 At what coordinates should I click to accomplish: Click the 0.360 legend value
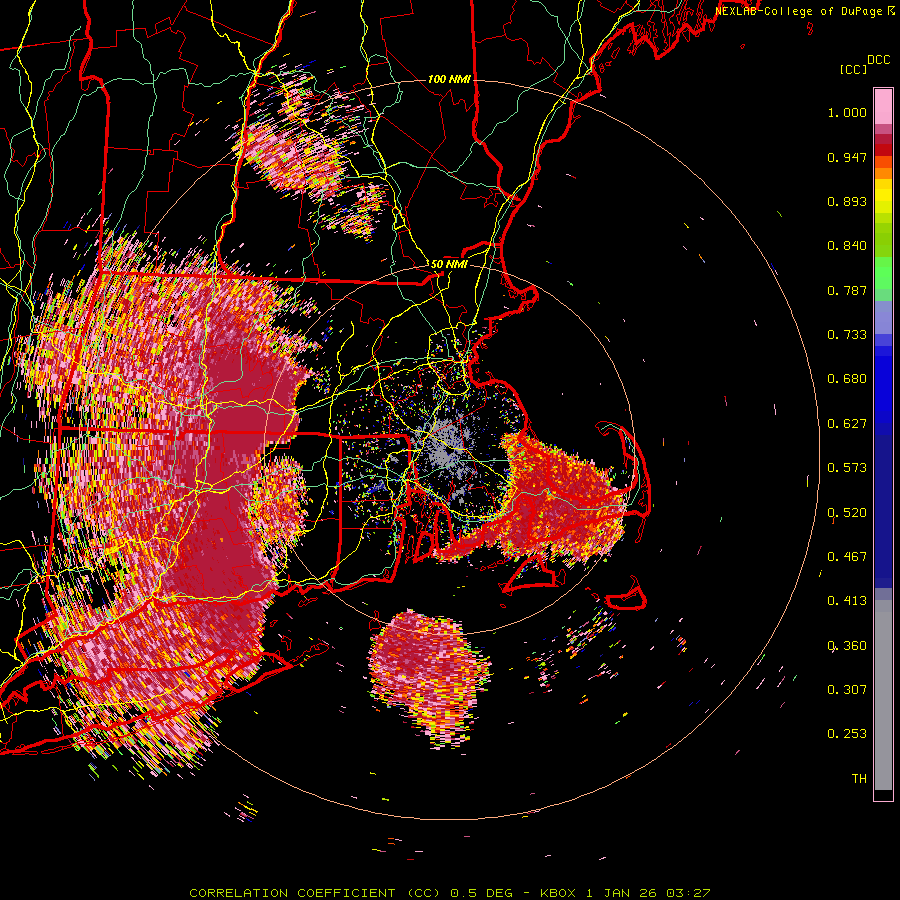847,646
